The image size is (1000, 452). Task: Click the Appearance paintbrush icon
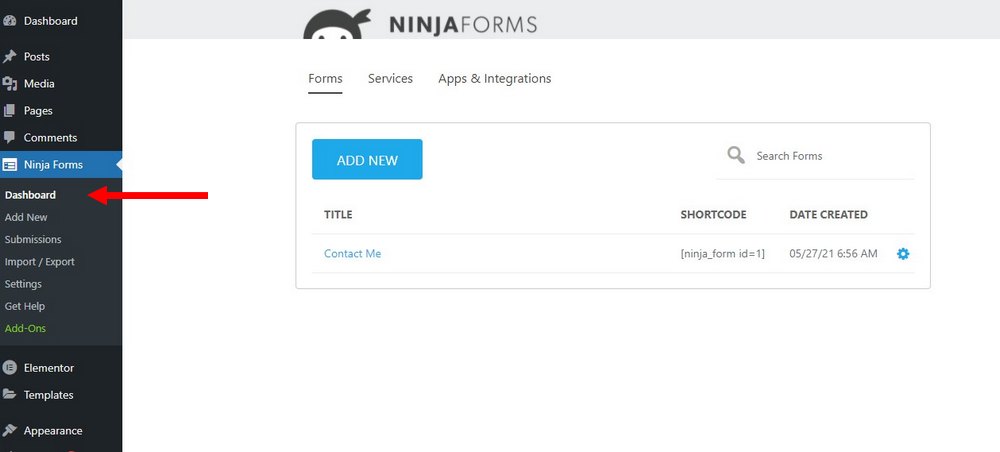click(9, 431)
